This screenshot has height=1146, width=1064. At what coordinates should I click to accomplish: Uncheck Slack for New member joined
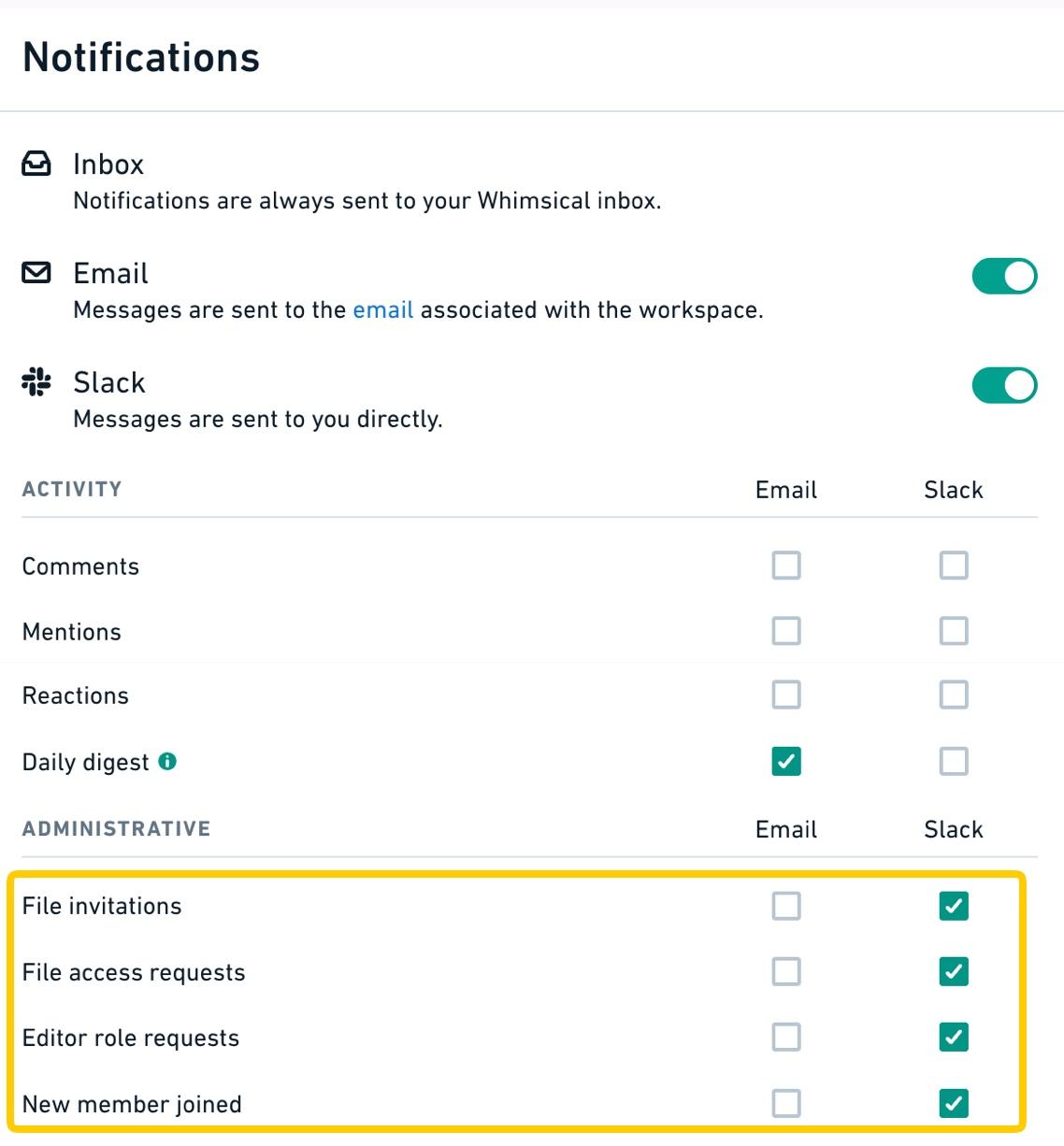point(954,1104)
